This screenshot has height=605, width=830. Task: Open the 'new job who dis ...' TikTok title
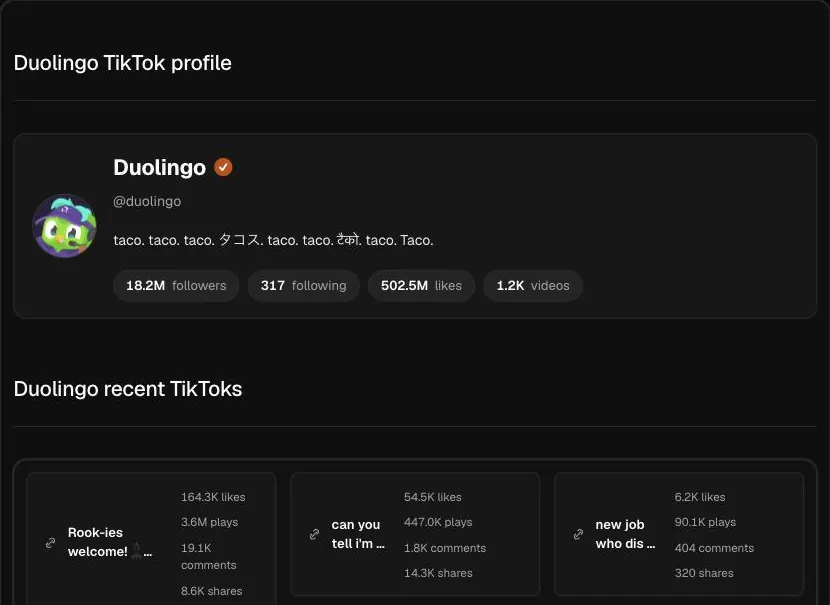click(x=625, y=534)
